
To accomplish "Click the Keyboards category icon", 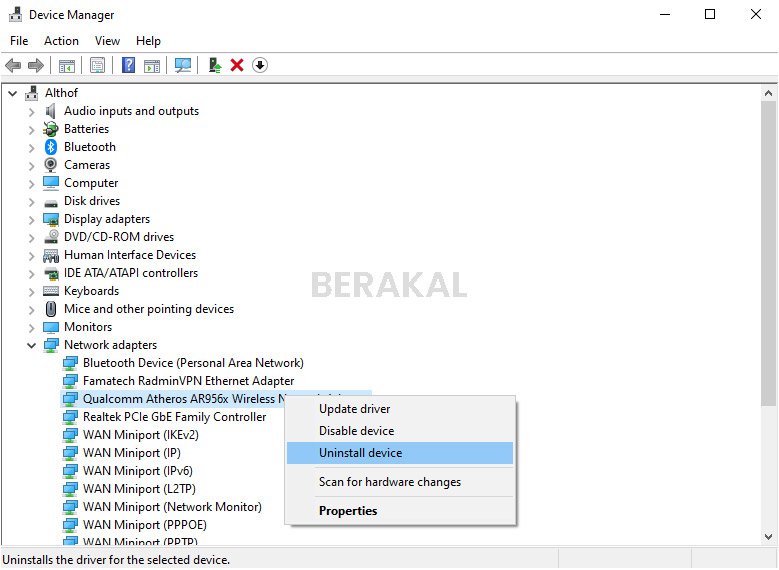I will [51, 291].
